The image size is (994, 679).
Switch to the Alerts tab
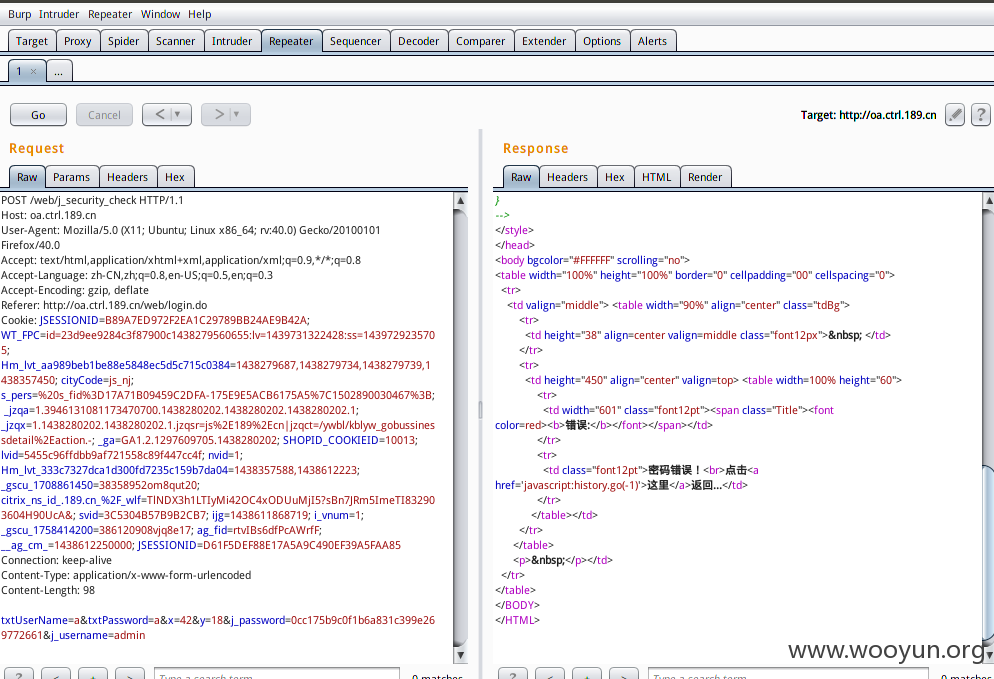pos(652,41)
